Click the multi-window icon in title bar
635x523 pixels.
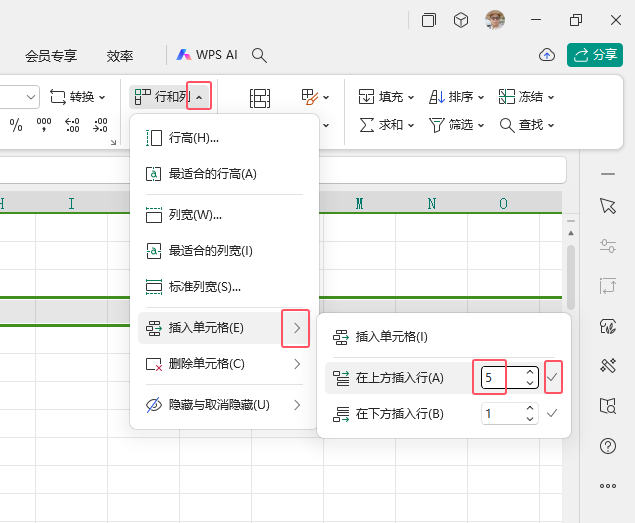(429, 20)
